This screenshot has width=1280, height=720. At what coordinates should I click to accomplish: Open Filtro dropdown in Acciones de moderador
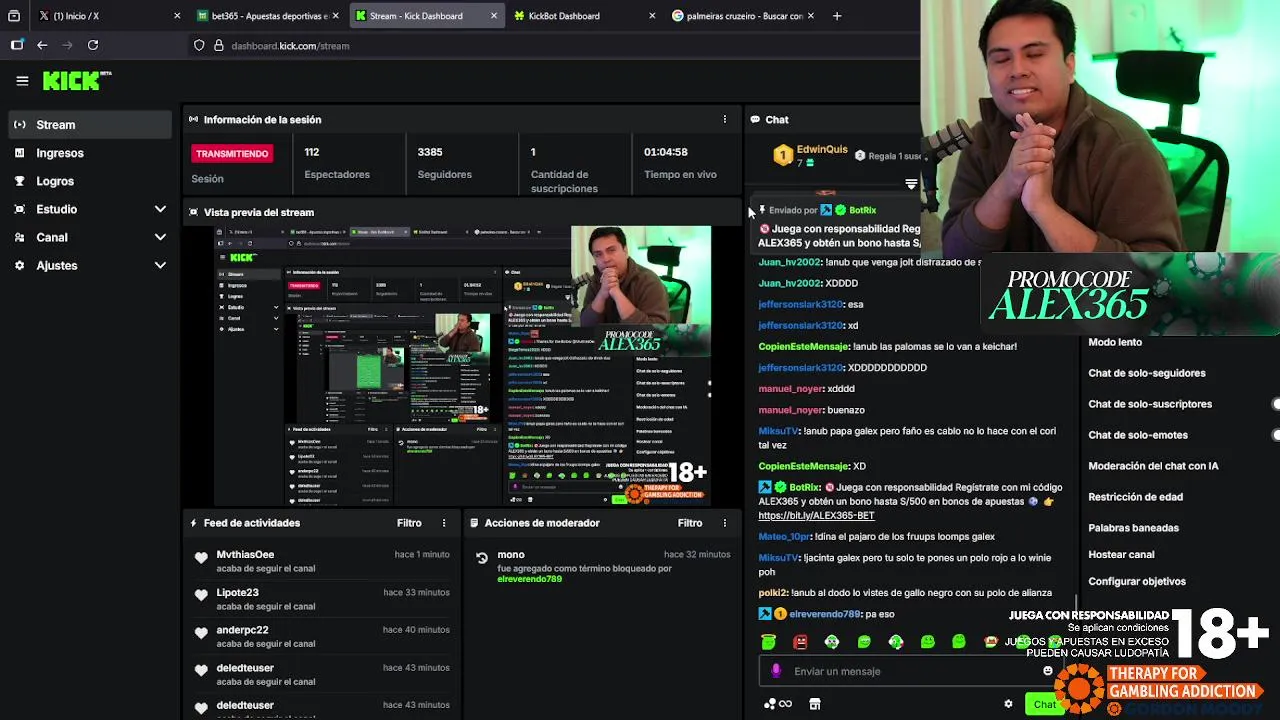[690, 523]
